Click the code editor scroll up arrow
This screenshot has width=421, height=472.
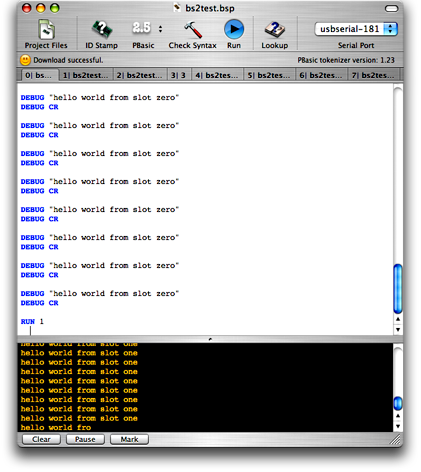(x=398, y=319)
